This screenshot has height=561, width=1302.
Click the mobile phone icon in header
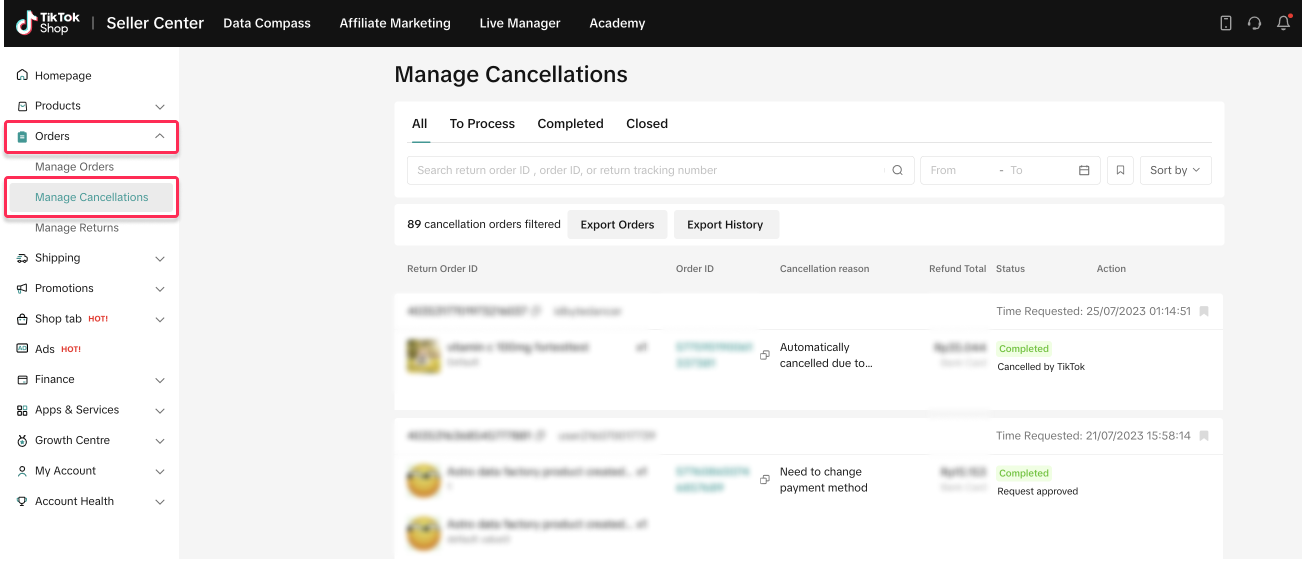click(1226, 23)
